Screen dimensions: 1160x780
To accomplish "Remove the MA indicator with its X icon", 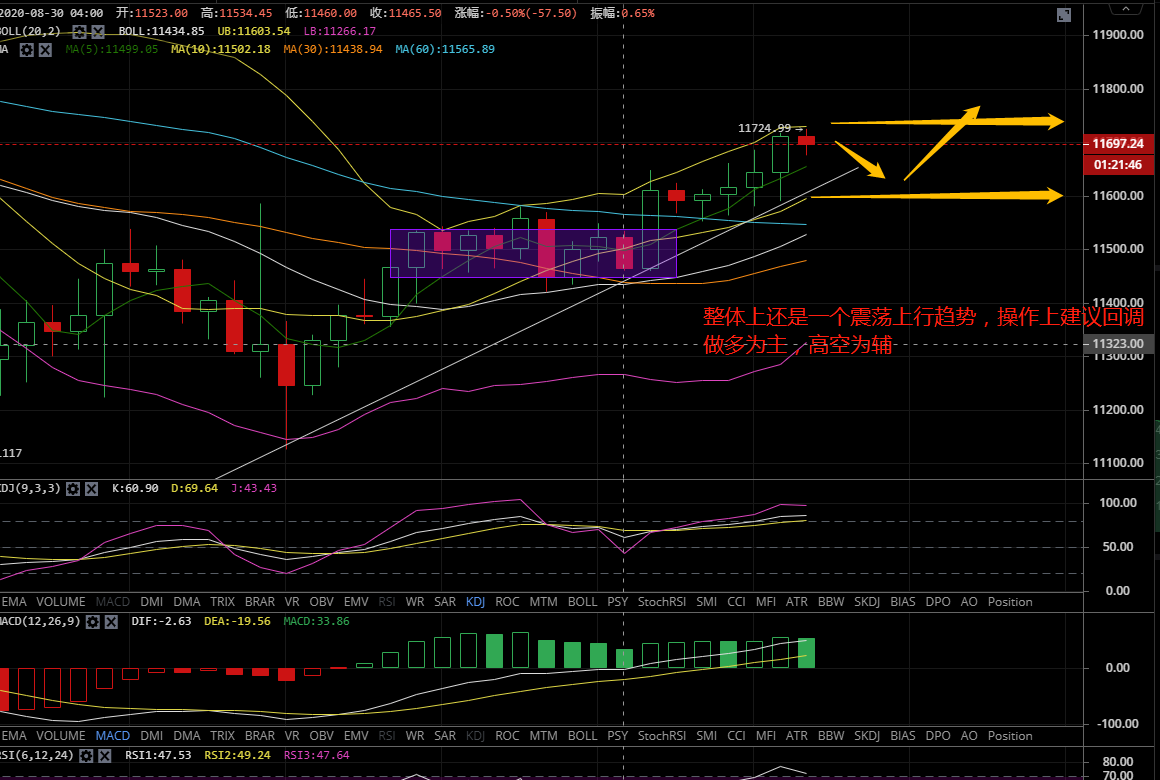I will [x=44, y=49].
